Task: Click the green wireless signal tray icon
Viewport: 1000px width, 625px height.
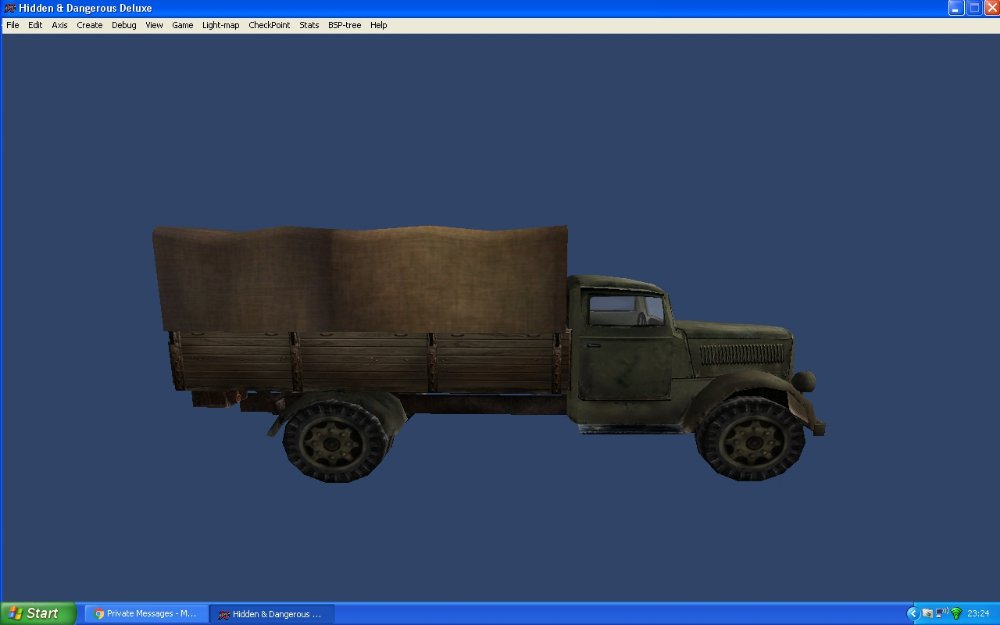Action: 956,614
